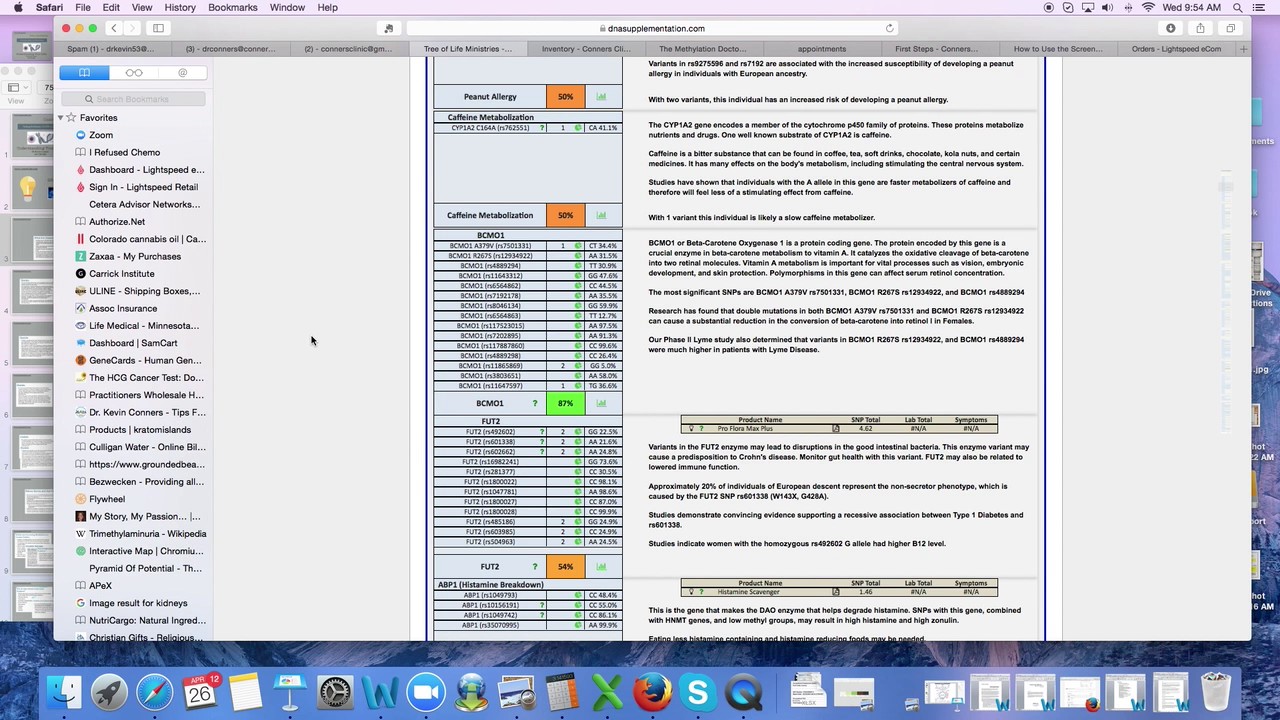Click the Wi-Fi status menu icon
Viewport: 1280px width, 720px height.
(1148, 7)
